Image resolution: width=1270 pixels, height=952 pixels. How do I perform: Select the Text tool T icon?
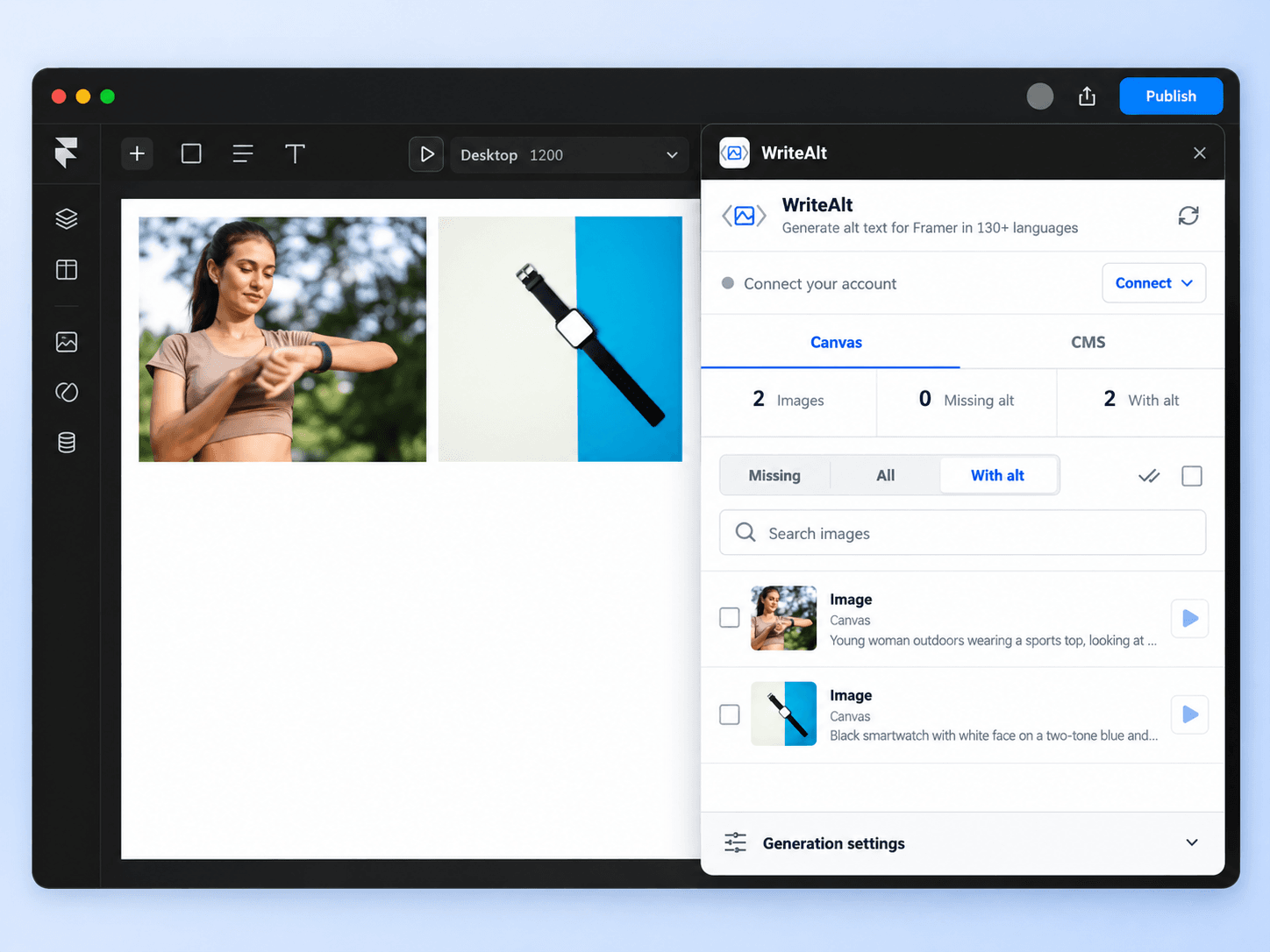(295, 154)
